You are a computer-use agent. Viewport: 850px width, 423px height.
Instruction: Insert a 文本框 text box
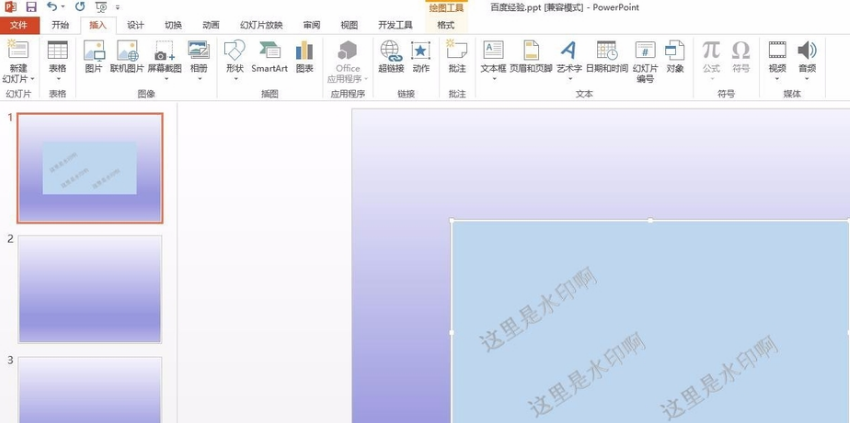click(493, 50)
